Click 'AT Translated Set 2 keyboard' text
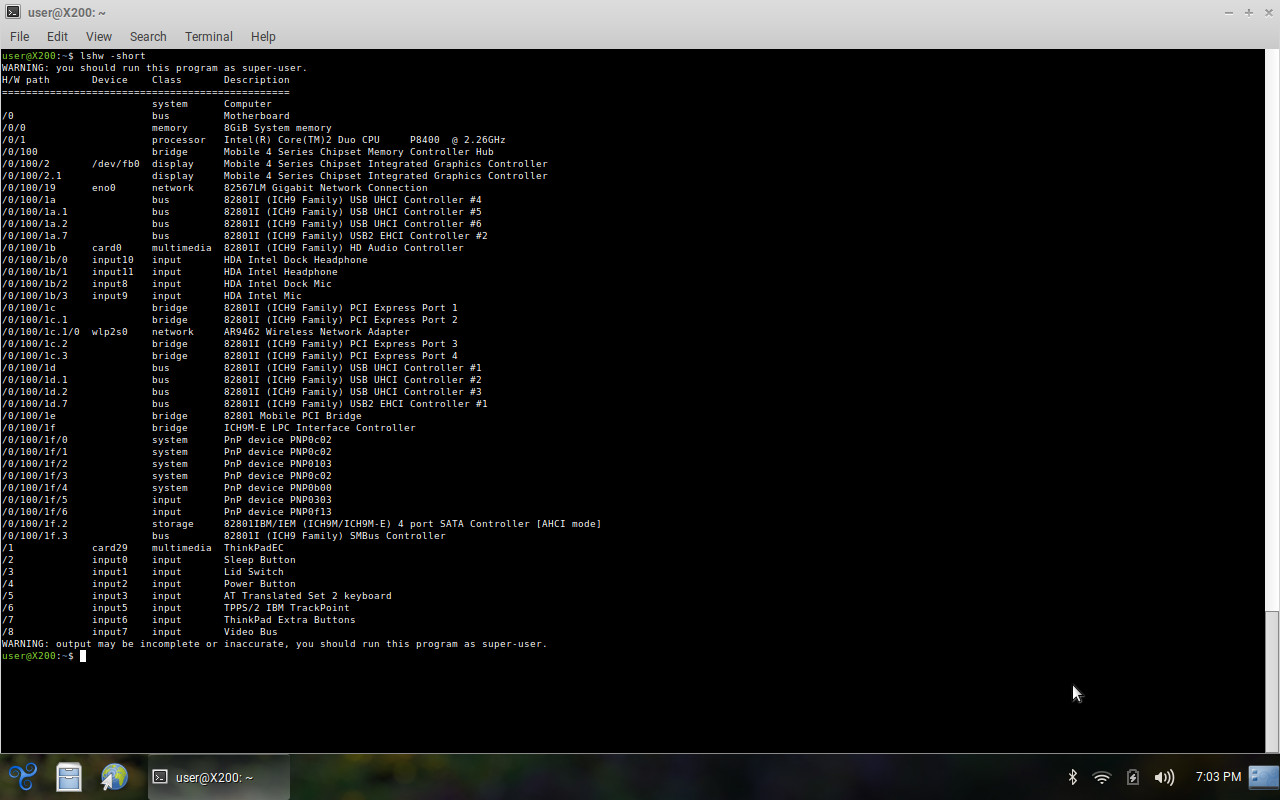Screen dimensions: 1280x800 tap(308, 596)
